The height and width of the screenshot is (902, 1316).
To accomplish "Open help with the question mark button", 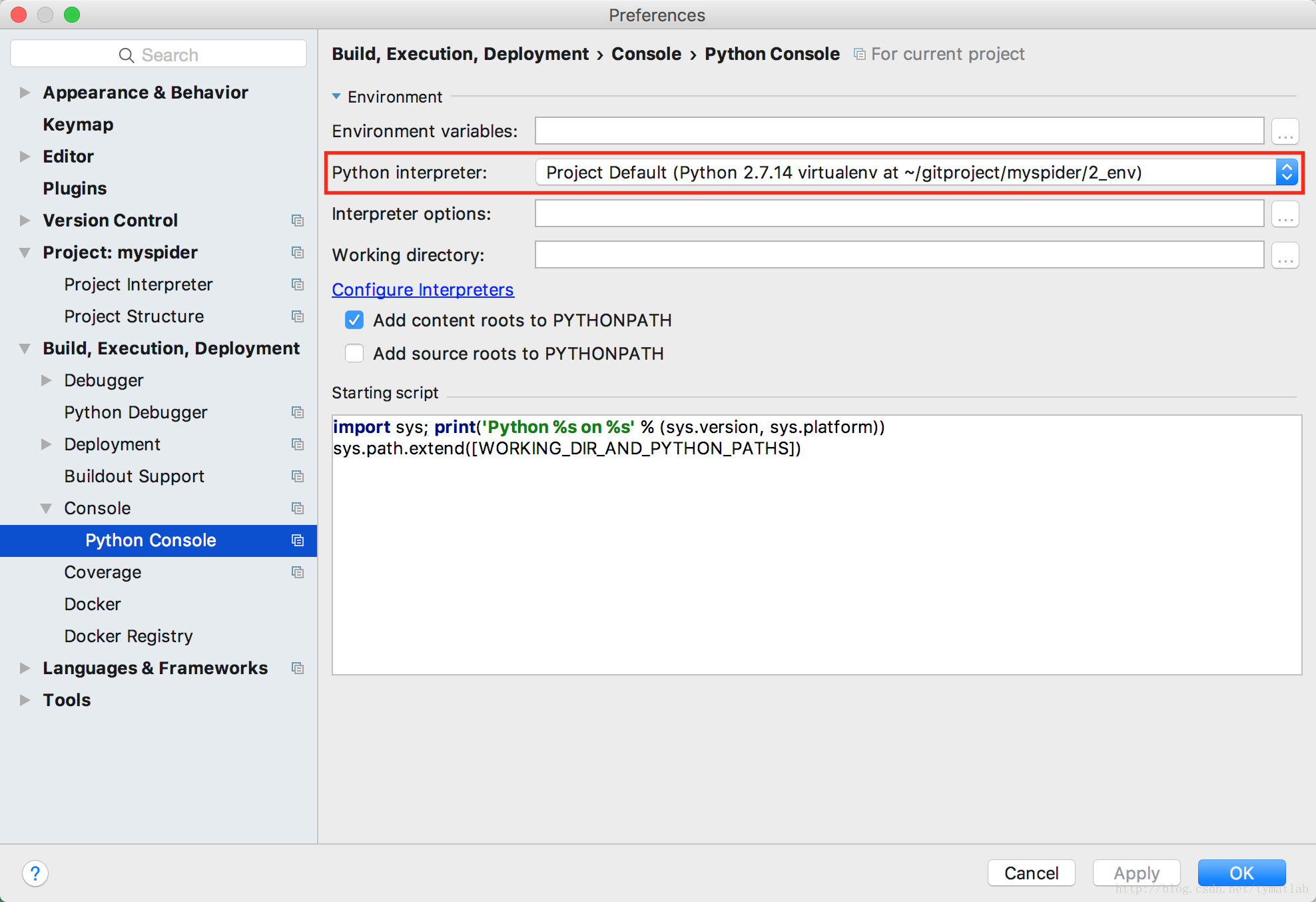I will 35,873.
